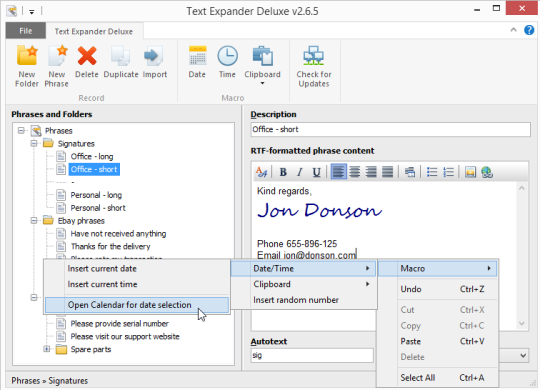Create a New Folder from the ribbon
Viewport: 540px width, 390px height.
(27, 66)
